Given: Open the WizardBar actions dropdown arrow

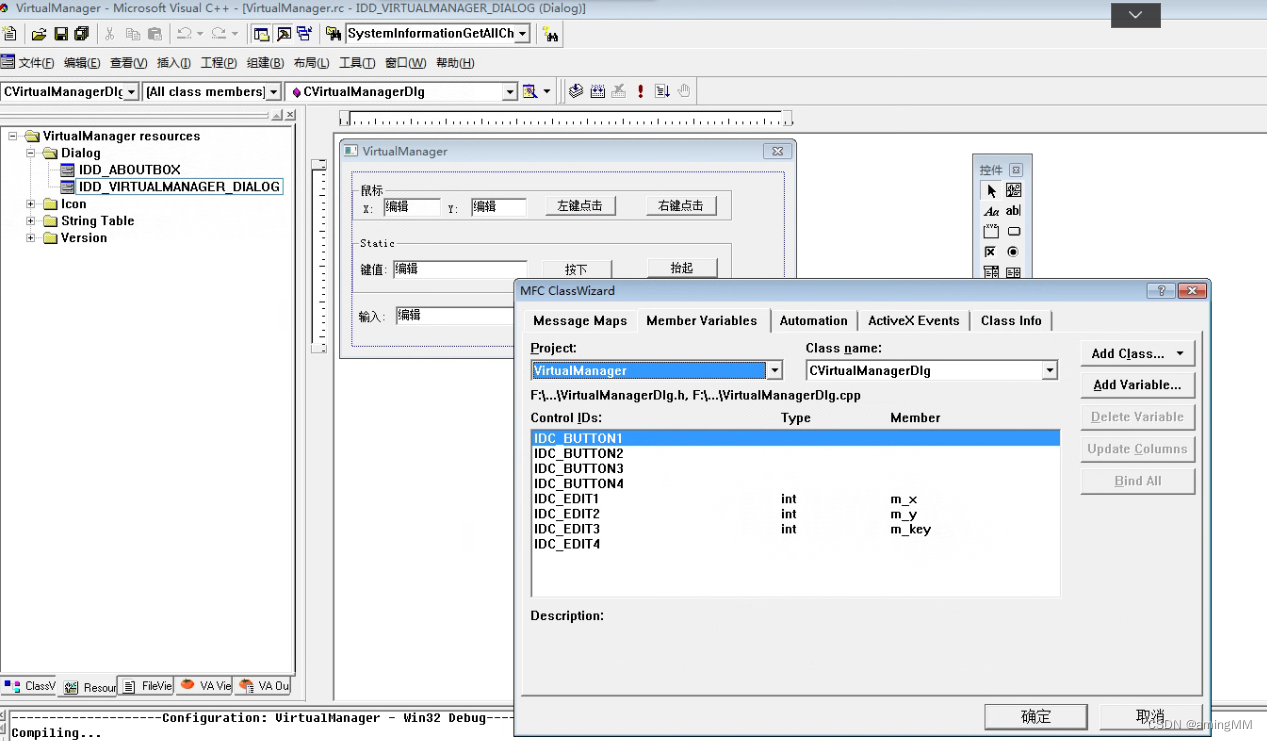Looking at the screenshot, I should (x=547, y=91).
